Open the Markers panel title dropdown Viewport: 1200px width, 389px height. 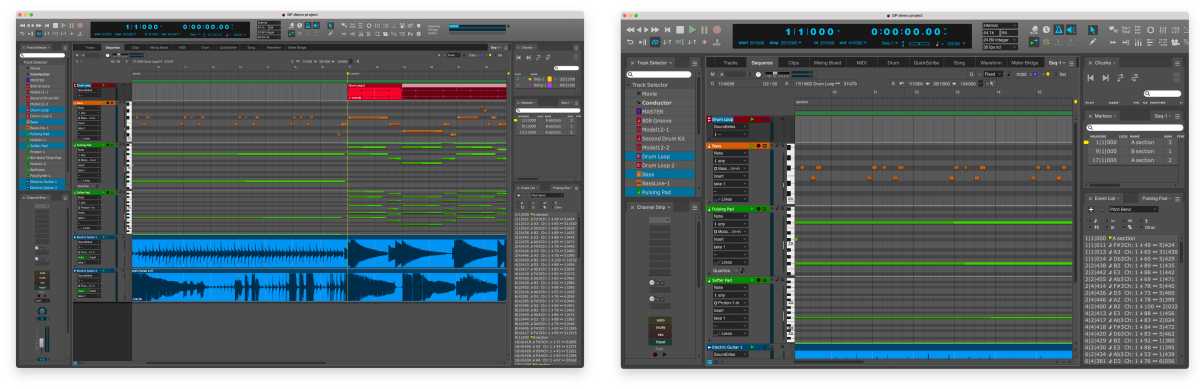click(x=1104, y=116)
